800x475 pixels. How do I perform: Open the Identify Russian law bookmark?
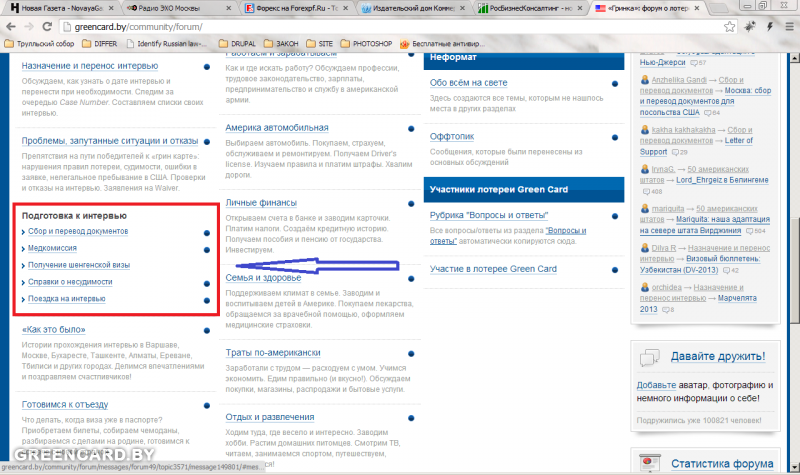coord(167,44)
